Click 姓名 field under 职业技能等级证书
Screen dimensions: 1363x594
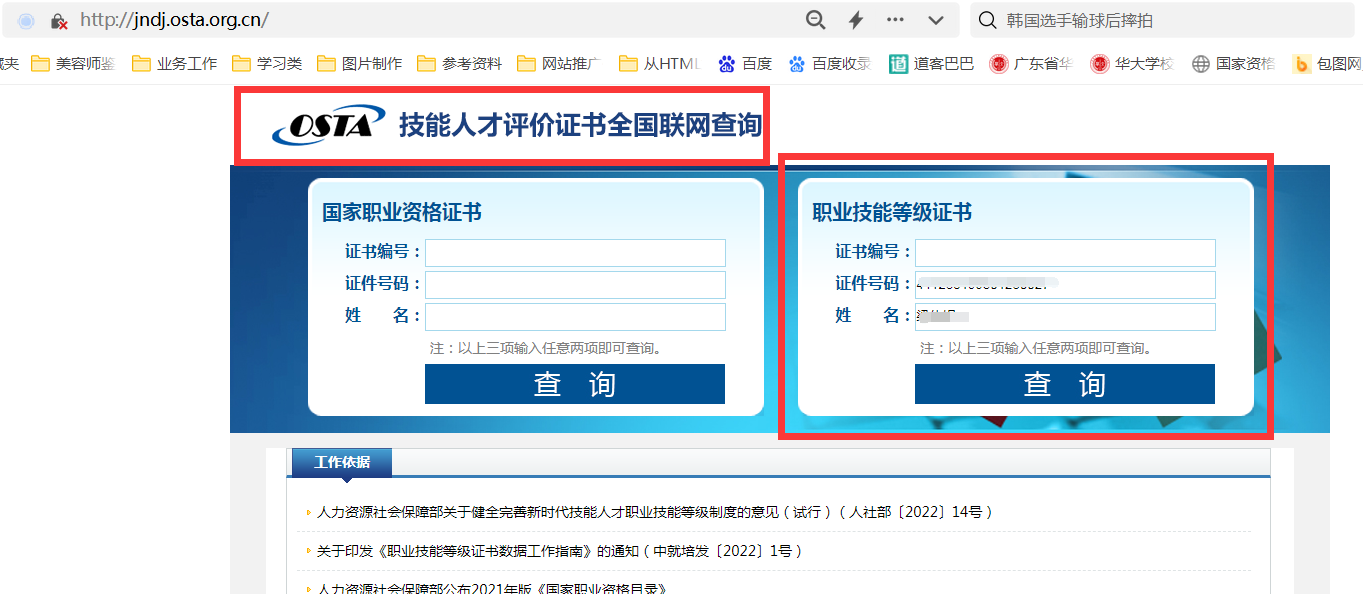(x=1065, y=317)
